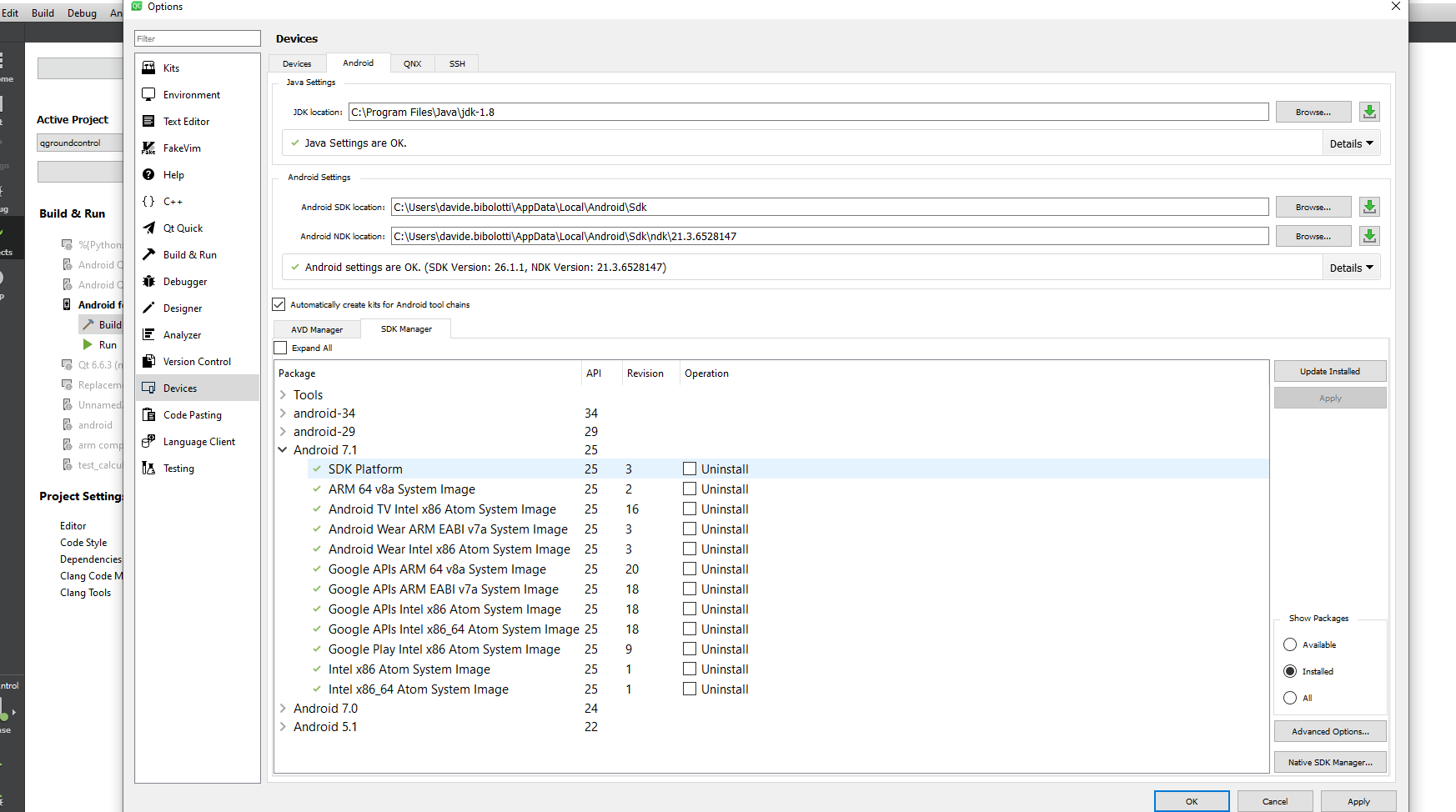
Task: Switch to the AVD Manager tab
Action: tap(317, 329)
